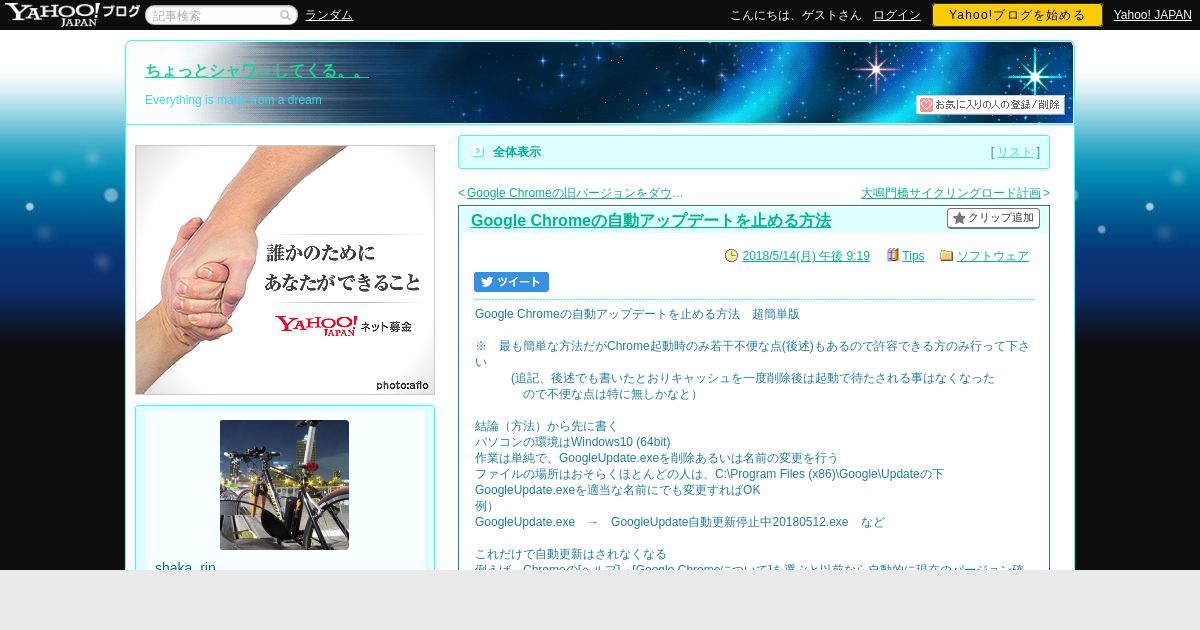Click the star icon on クリップ追加

click(x=959, y=218)
